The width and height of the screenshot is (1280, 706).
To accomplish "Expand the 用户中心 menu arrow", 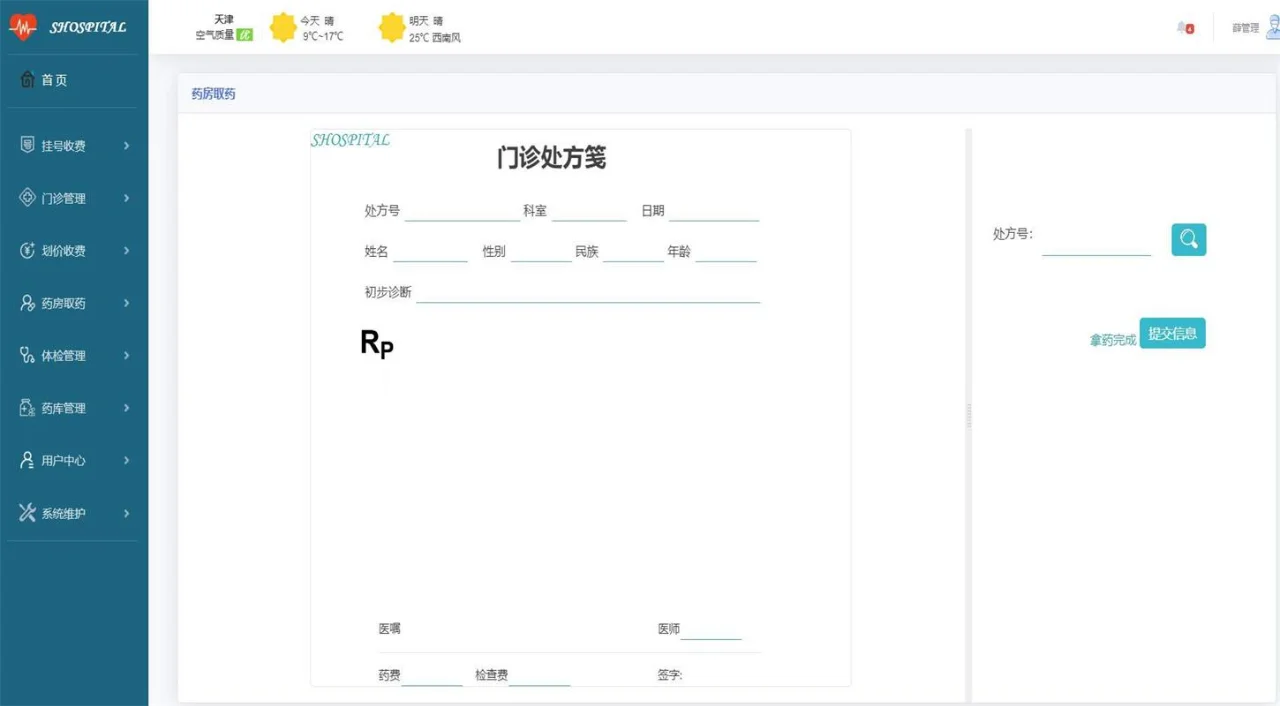I will pos(126,461).
